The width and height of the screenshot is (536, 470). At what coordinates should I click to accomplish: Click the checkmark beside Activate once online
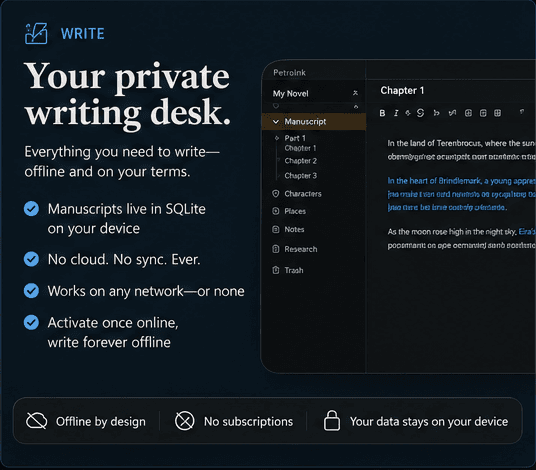[31, 322]
